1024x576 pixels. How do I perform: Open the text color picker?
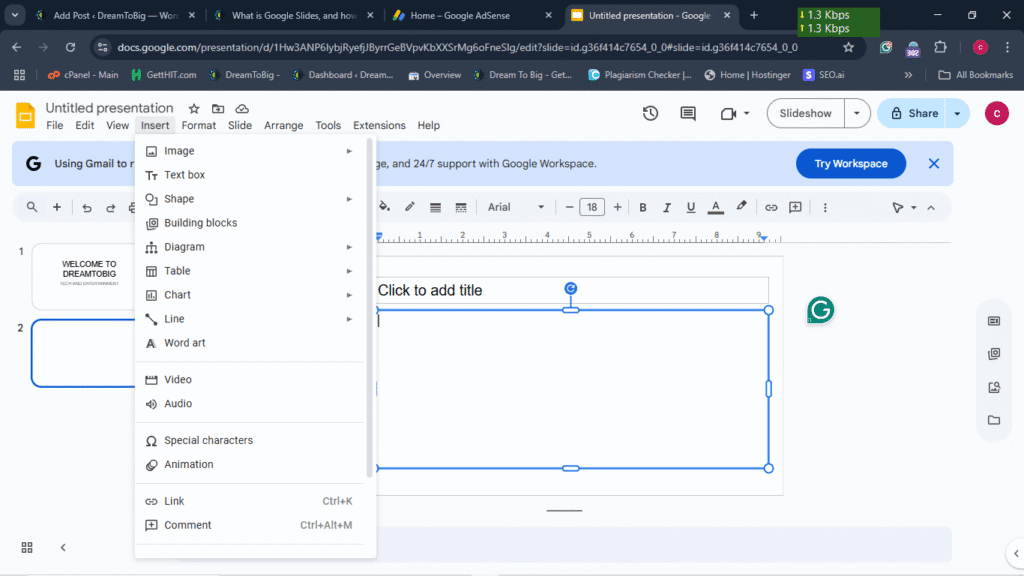pos(716,207)
